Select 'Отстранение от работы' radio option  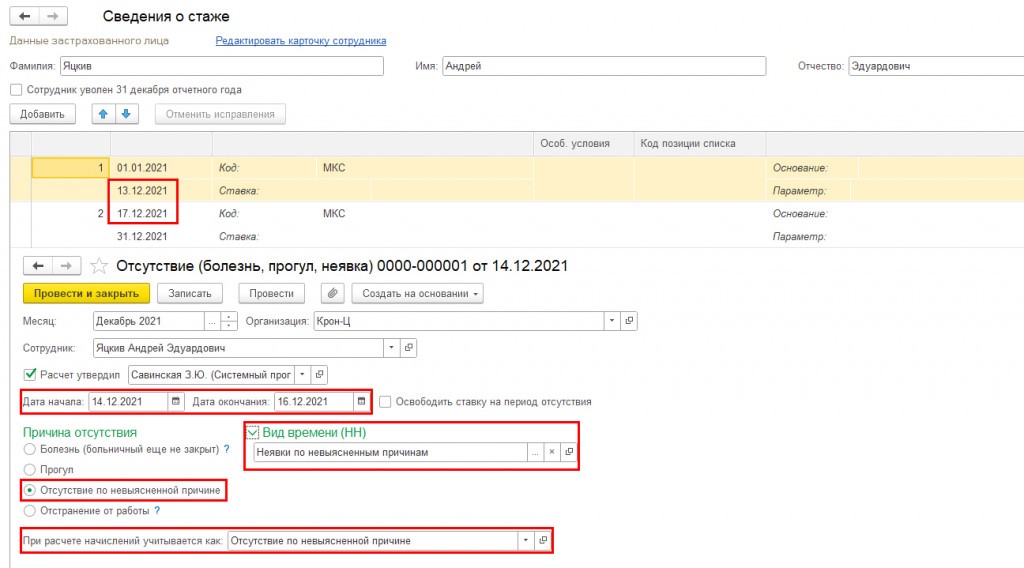coord(29,511)
